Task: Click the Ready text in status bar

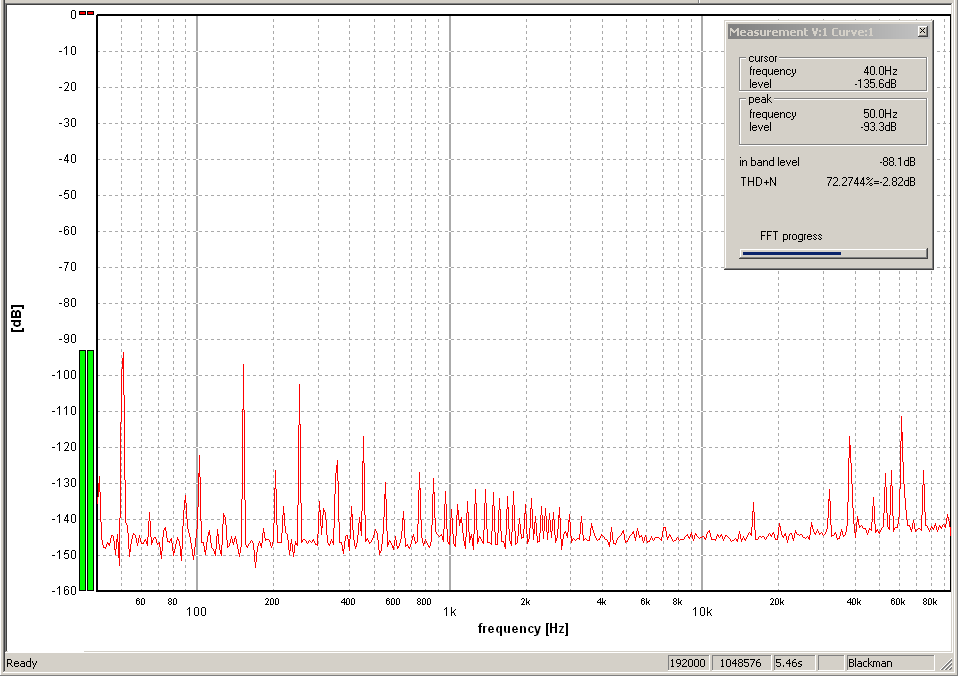Action: 22,663
